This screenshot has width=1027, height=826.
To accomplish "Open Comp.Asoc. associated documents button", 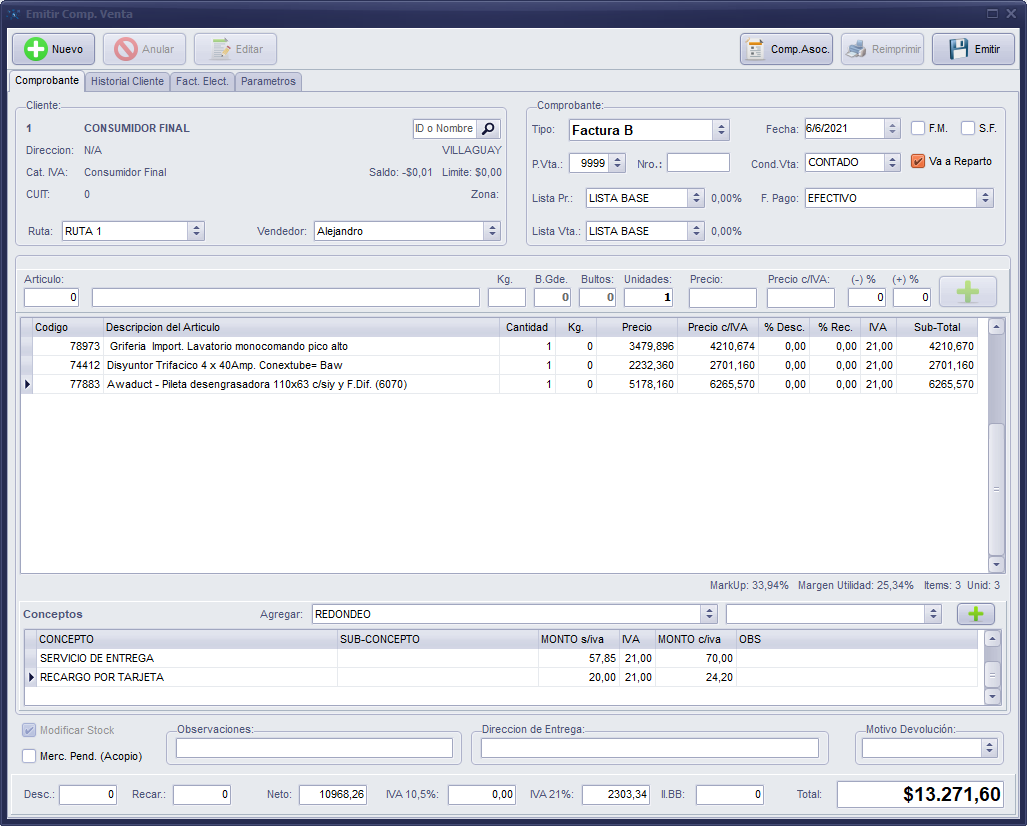I will point(787,49).
